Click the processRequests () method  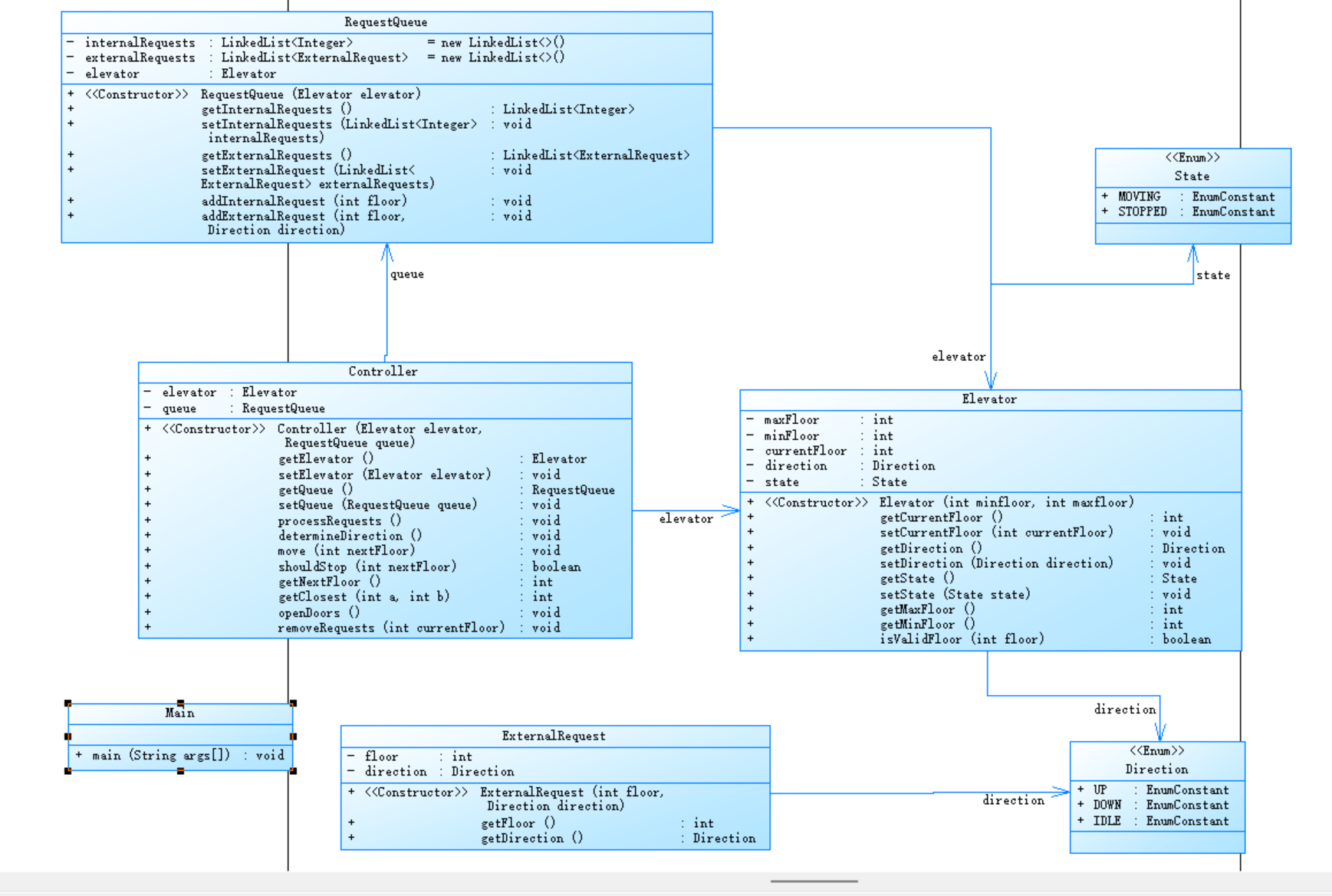coord(353,521)
